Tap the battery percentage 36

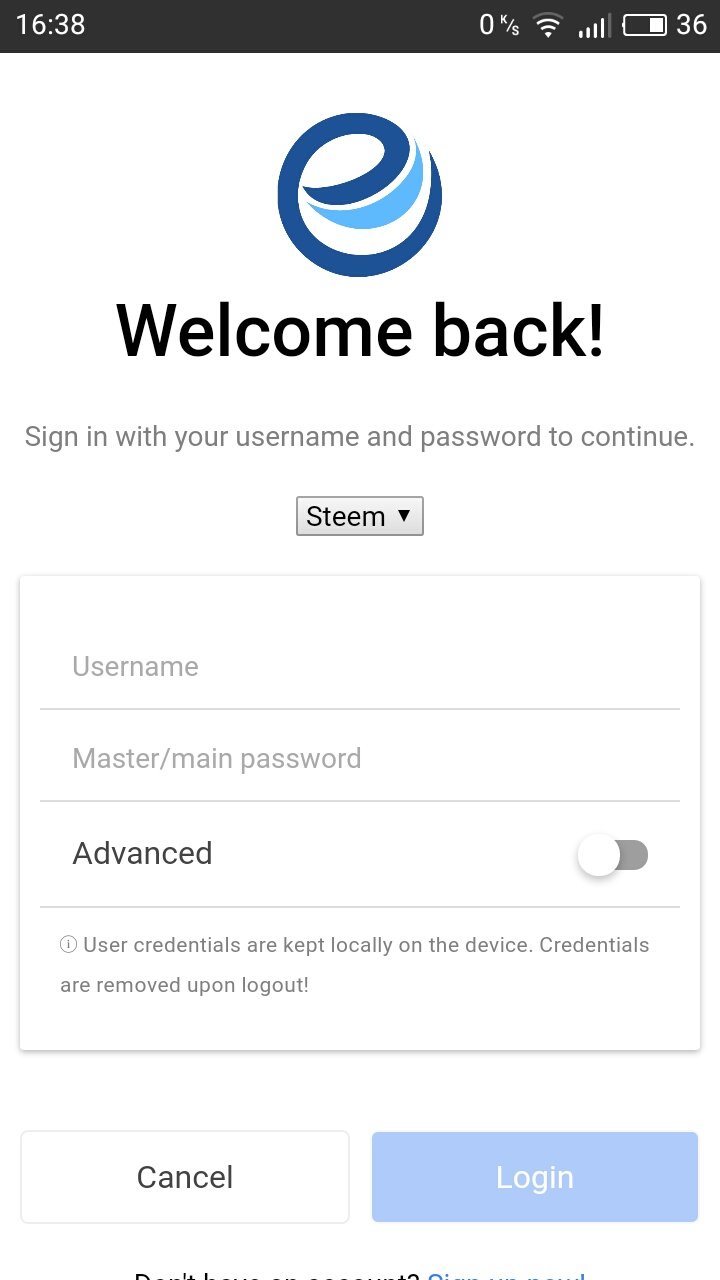coord(691,25)
